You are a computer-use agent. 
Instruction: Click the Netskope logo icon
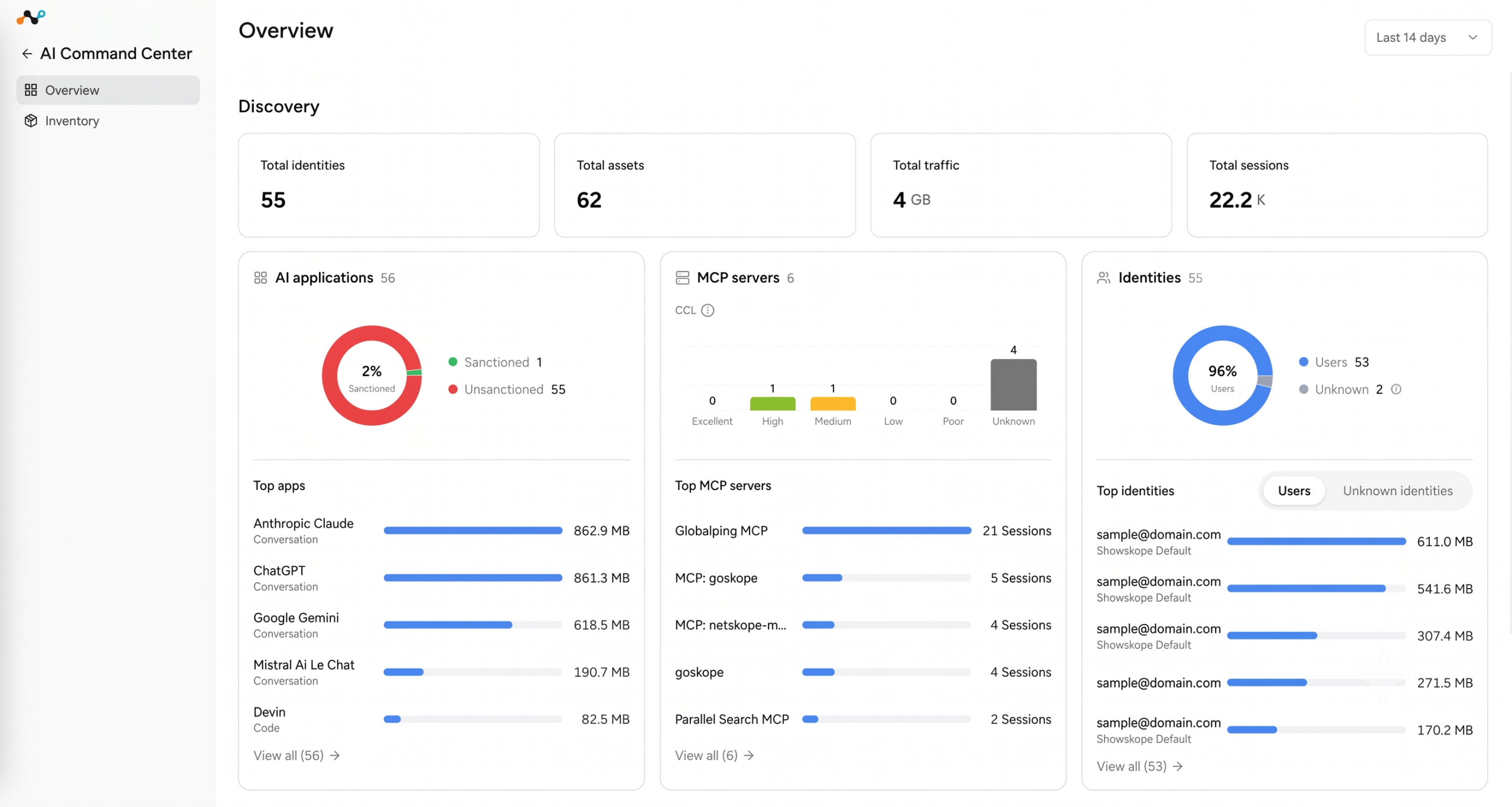click(31, 17)
